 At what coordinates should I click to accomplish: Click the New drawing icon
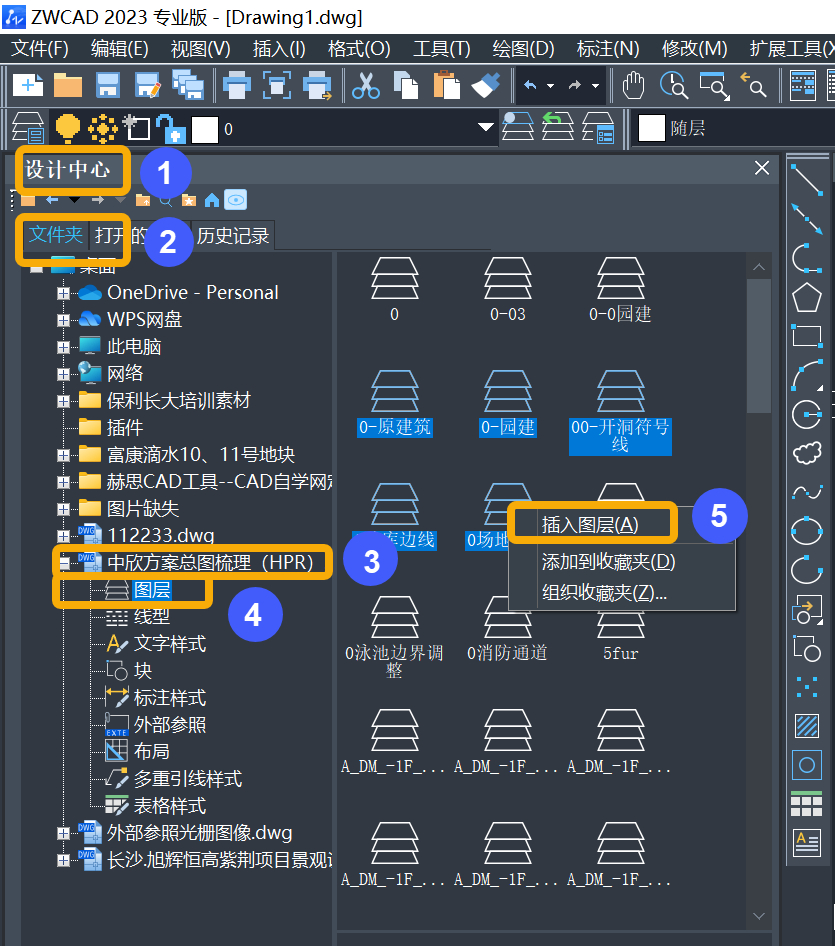pos(28,86)
